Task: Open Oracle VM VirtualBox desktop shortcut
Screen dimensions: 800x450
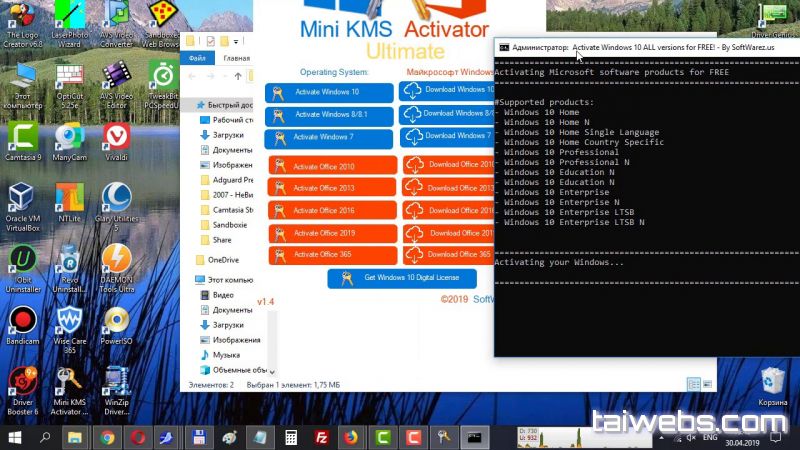Action: [22, 200]
